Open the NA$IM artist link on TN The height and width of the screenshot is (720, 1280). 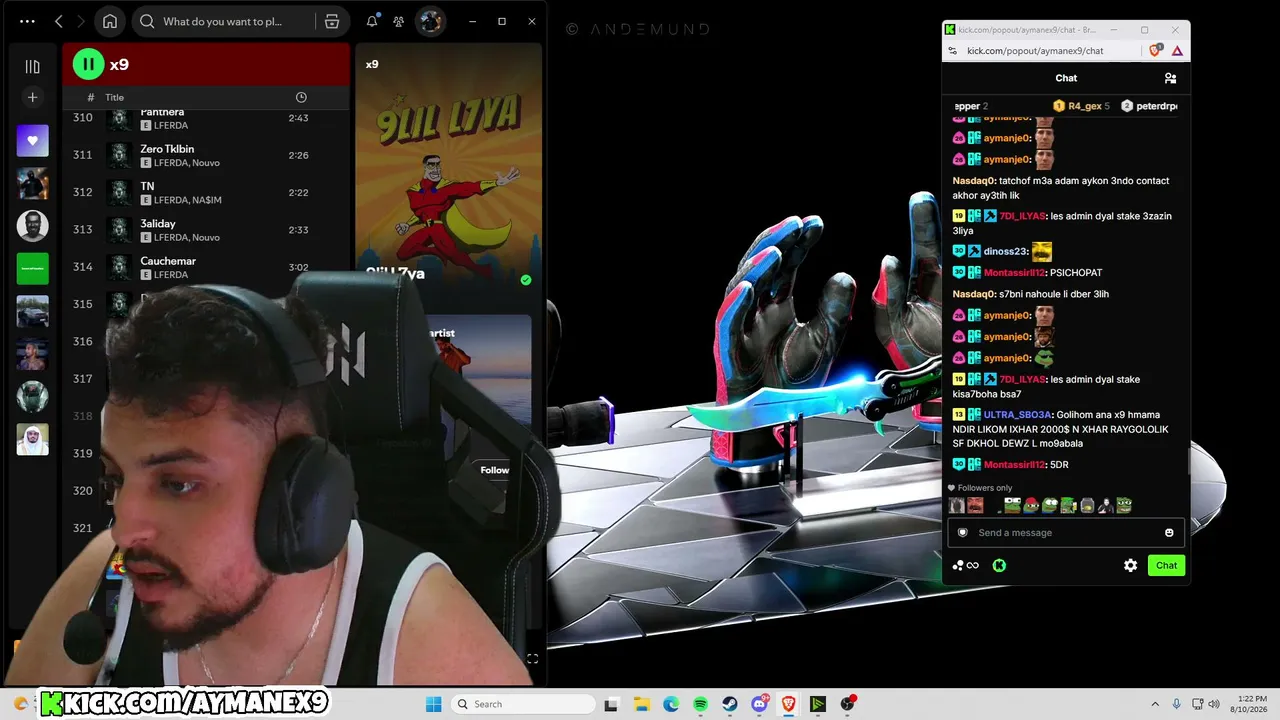point(207,200)
